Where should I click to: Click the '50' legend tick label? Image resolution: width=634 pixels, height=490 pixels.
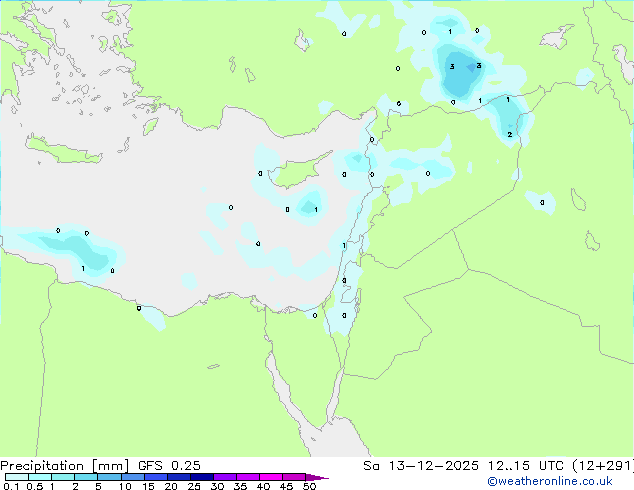309,486
